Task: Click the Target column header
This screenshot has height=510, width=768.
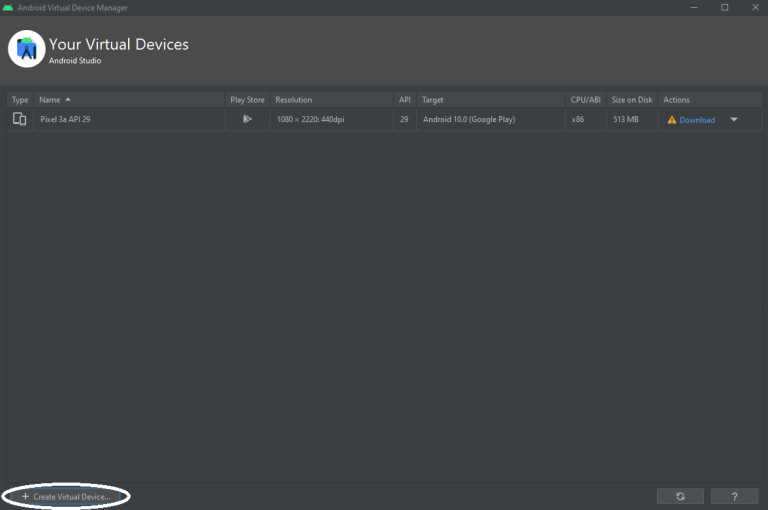Action: [491, 99]
